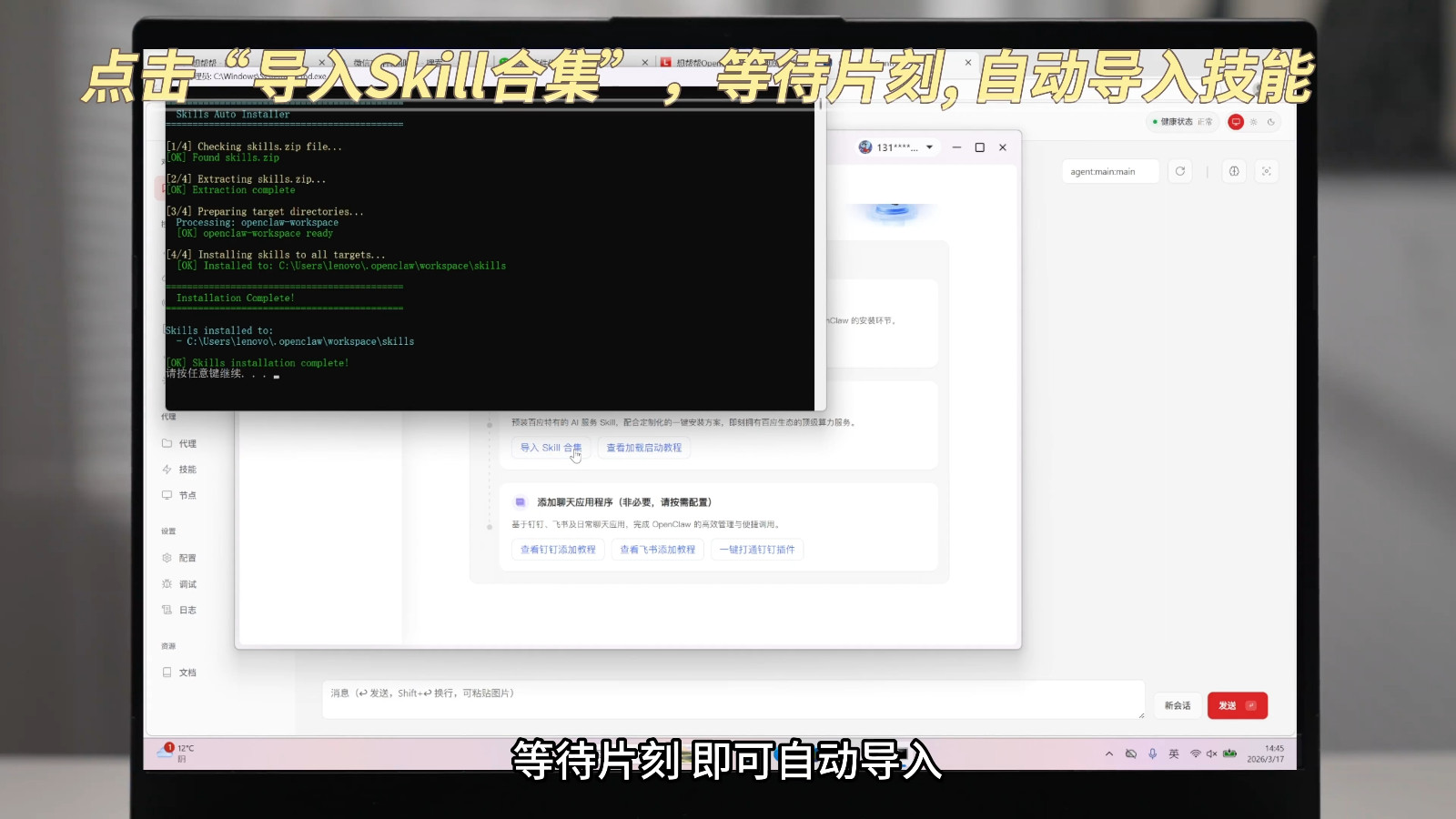Select the red system theme monitor toggle

click(x=1236, y=122)
